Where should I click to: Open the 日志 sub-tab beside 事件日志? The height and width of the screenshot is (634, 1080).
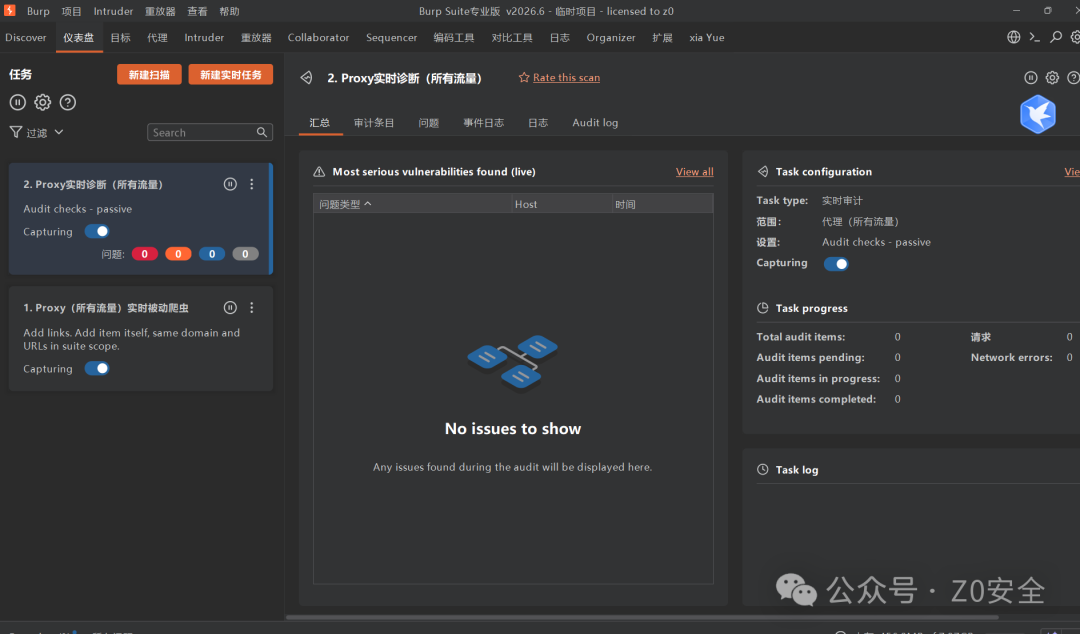(x=538, y=123)
